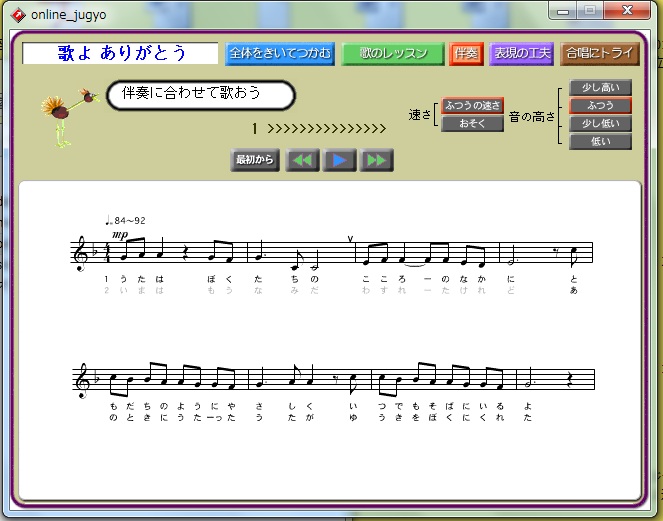Click the tempo marking 84~92

pyautogui.click(x=125, y=220)
